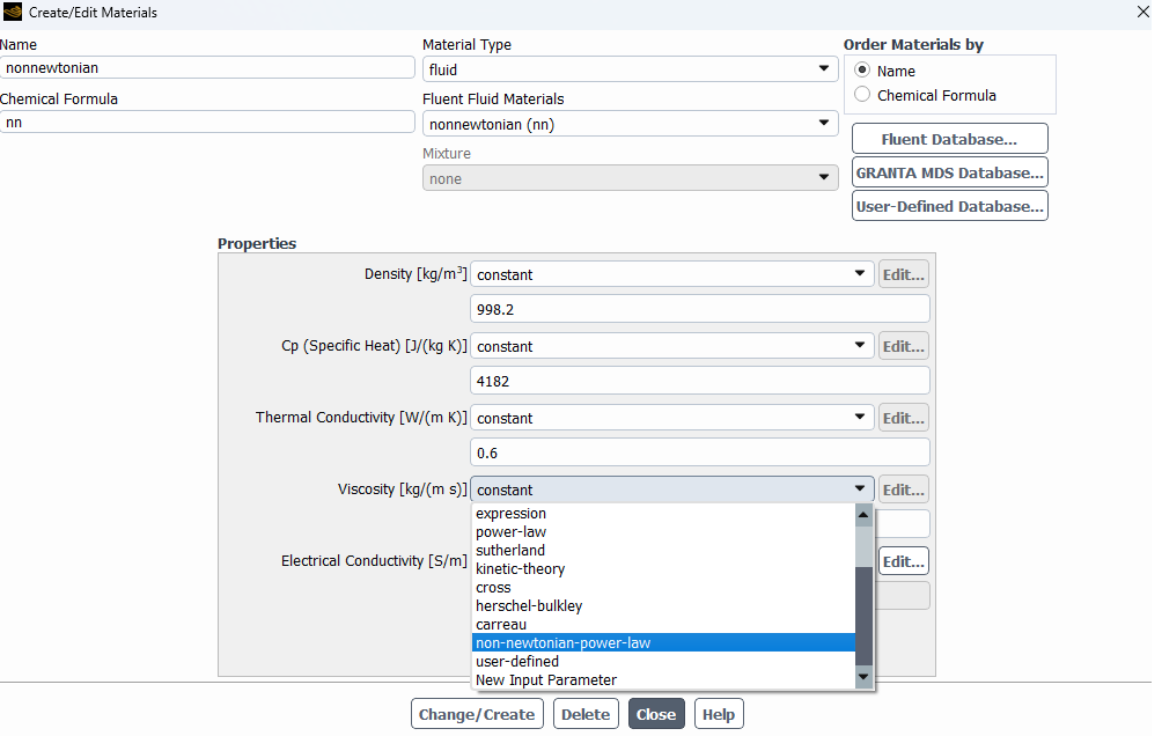Click the Delete material button
This screenshot has height=736, width=1152.
[x=585, y=714]
